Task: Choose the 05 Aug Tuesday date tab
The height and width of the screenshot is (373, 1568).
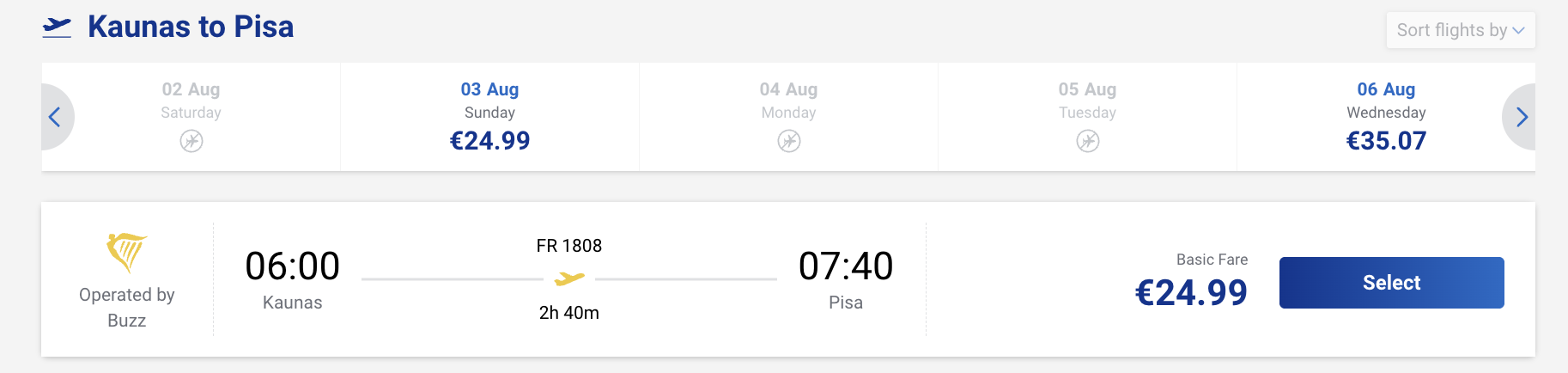Action: point(1087,117)
